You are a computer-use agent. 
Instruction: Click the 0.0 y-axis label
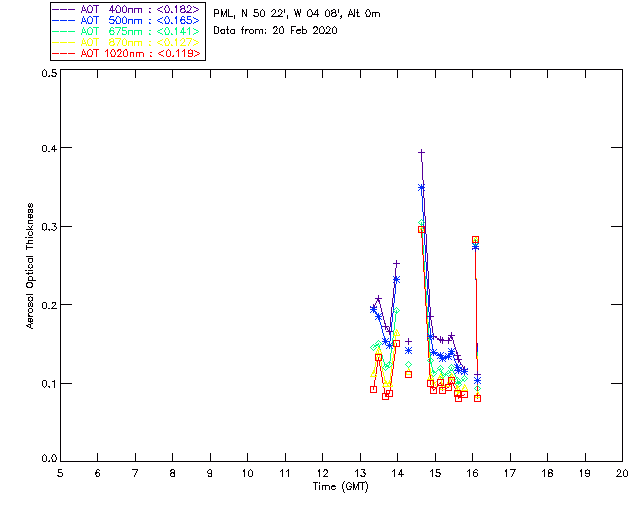tap(49, 459)
